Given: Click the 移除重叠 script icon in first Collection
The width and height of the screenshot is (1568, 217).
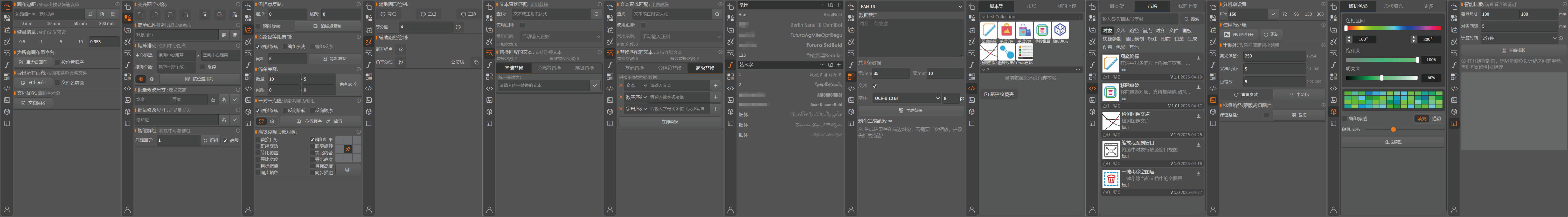Looking at the screenshot, I should 1042,30.
